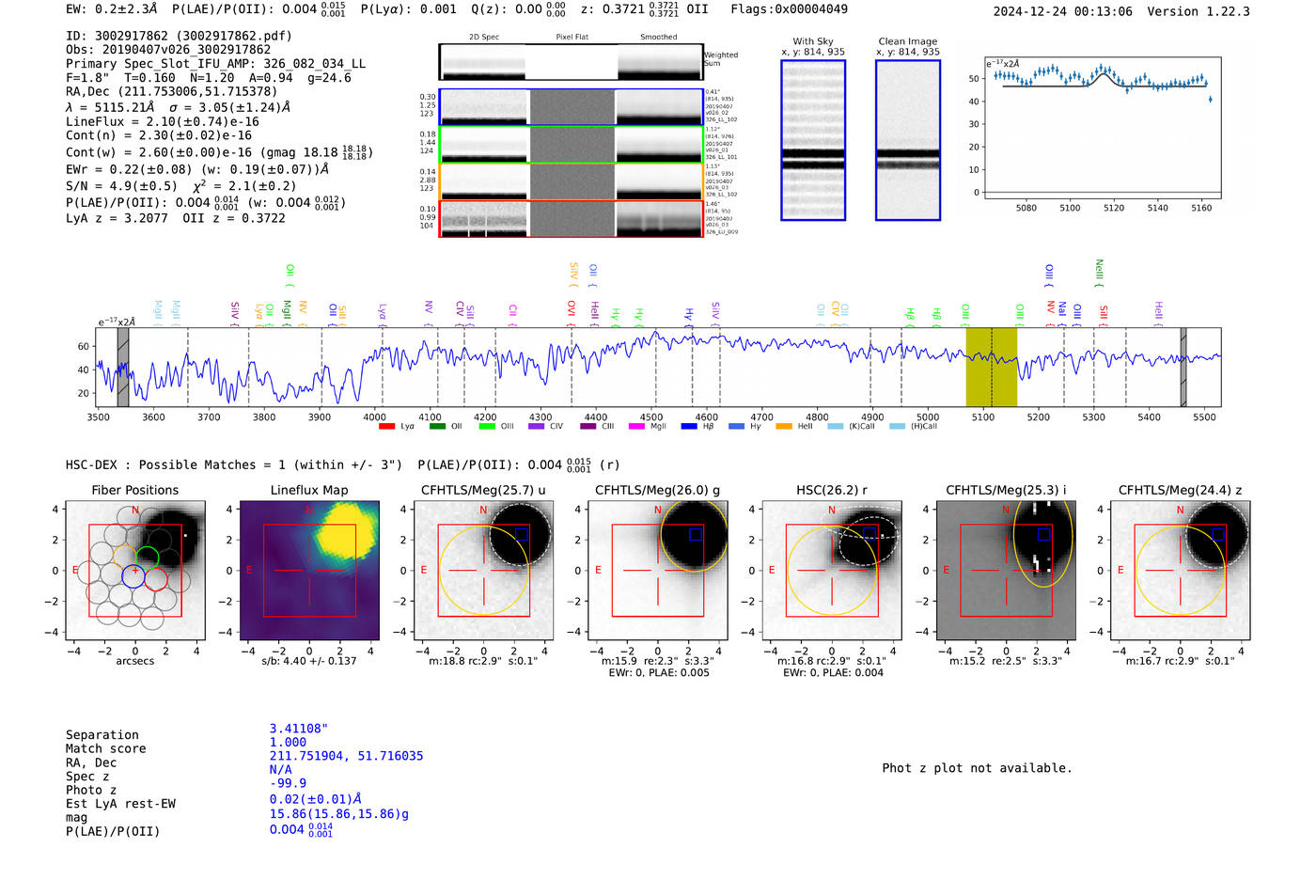1316x896 pixels.
Task: Open the CFHTLS/Meg(24.4) z cutout
Action: pyautogui.click(x=1180, y=570)
